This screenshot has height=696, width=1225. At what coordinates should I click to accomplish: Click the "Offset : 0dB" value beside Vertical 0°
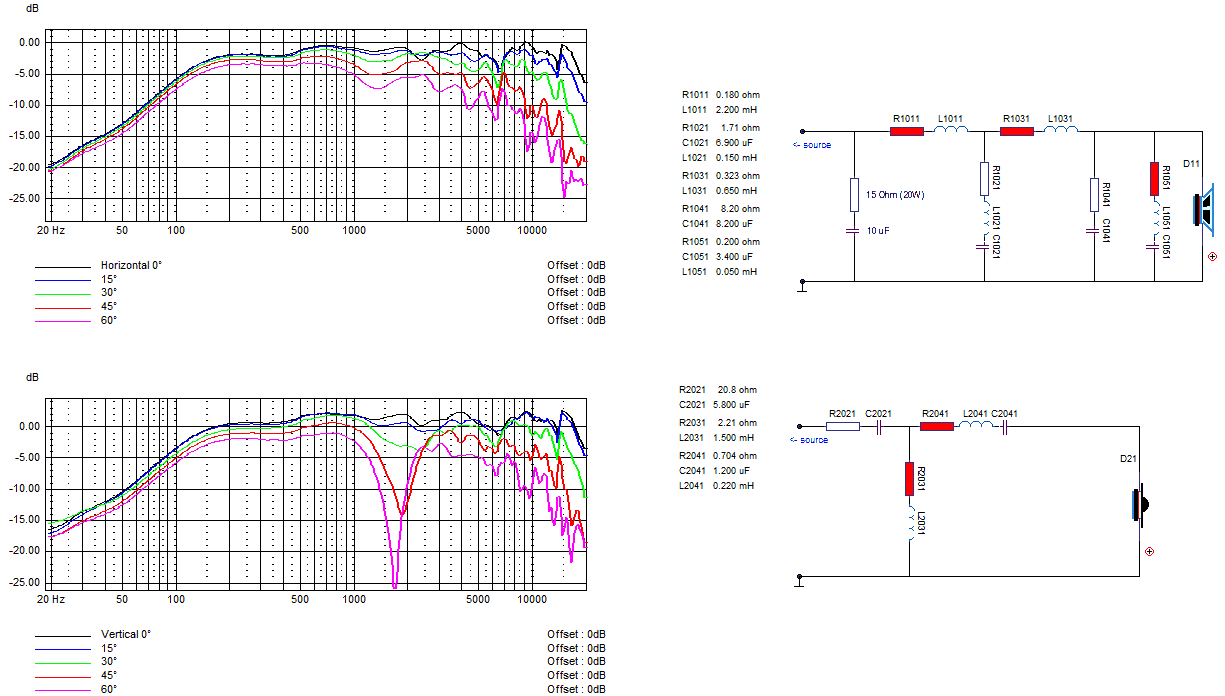[x=576, y=634]
